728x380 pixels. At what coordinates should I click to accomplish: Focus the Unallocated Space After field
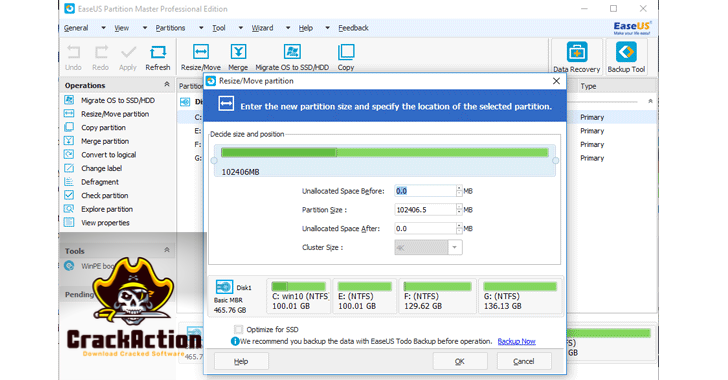[x=425, y=229]
